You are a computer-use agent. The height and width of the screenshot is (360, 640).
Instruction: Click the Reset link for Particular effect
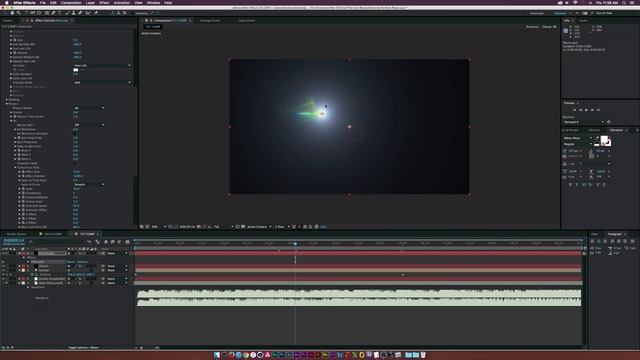point(71,262)
